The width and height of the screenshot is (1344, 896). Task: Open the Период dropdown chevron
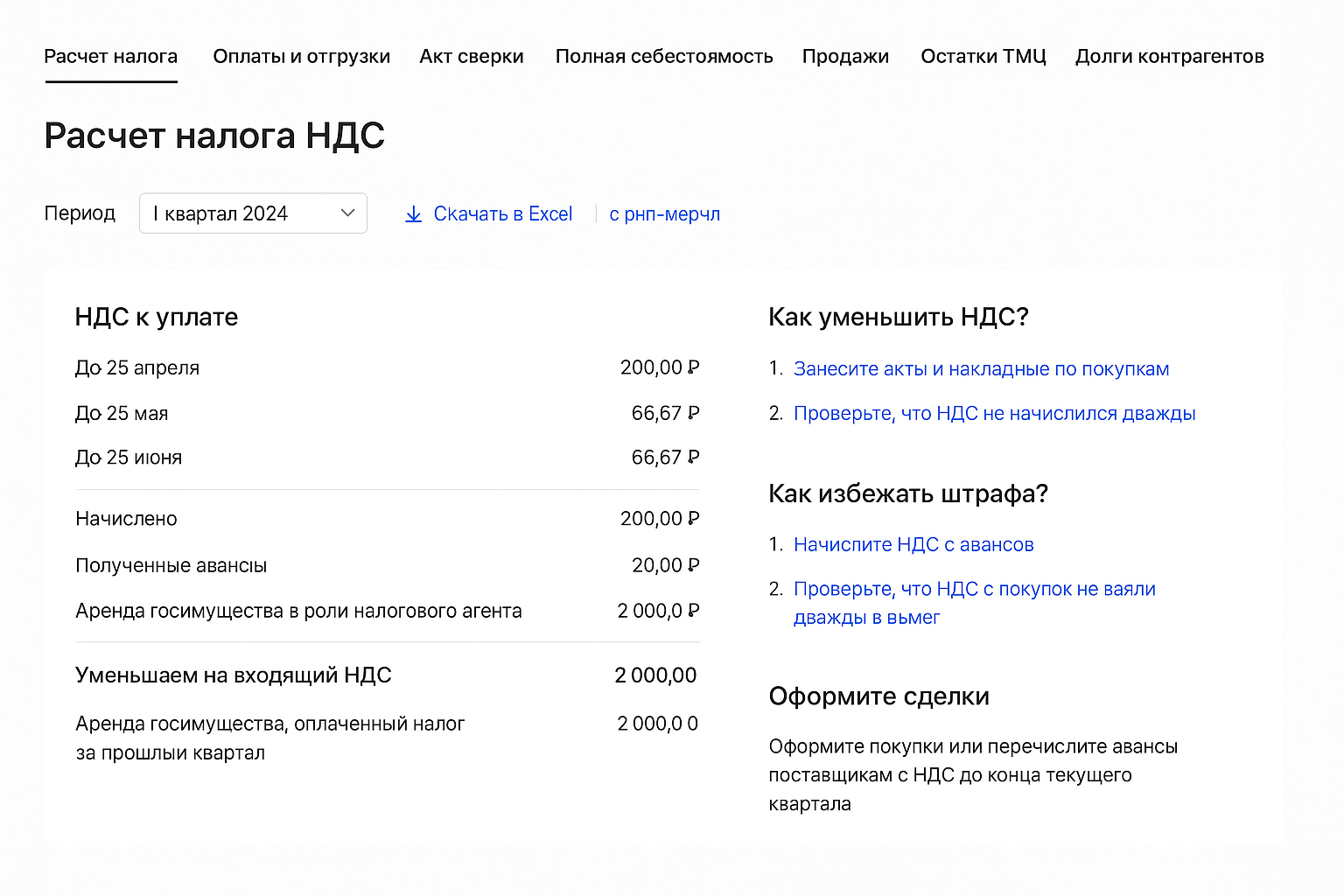click(347, 213)
